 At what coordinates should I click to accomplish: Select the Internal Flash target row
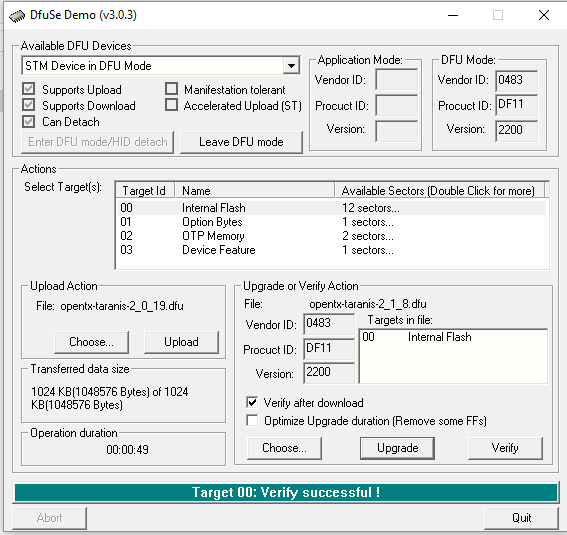332,208
